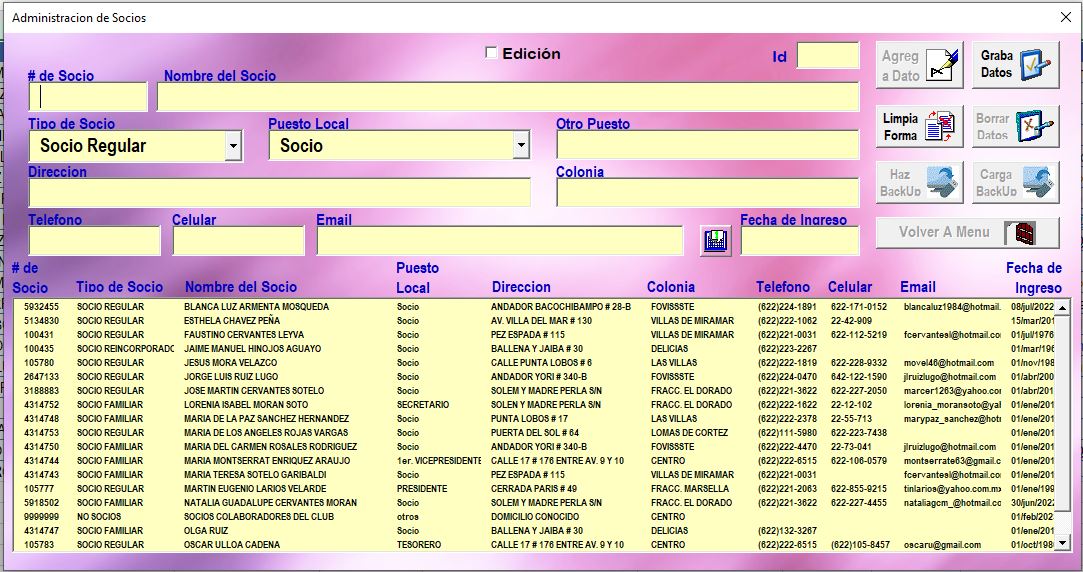Expand the Puesto Local dropdown arrow

[521, 146]
